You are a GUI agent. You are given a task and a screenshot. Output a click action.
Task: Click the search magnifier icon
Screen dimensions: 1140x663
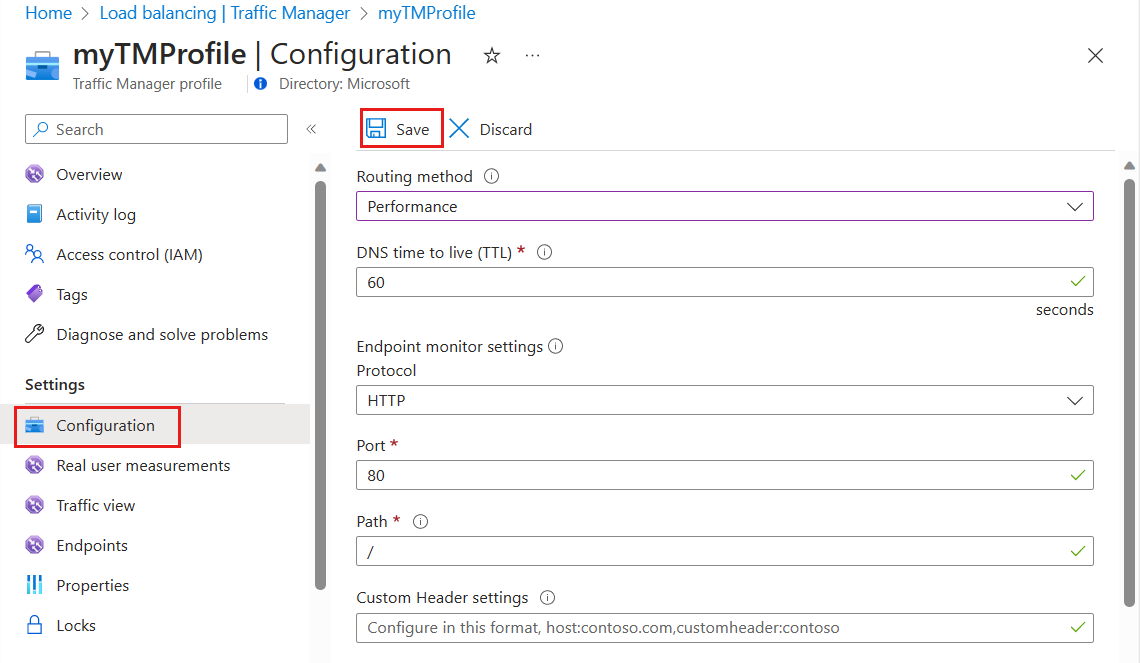point(41,129)
